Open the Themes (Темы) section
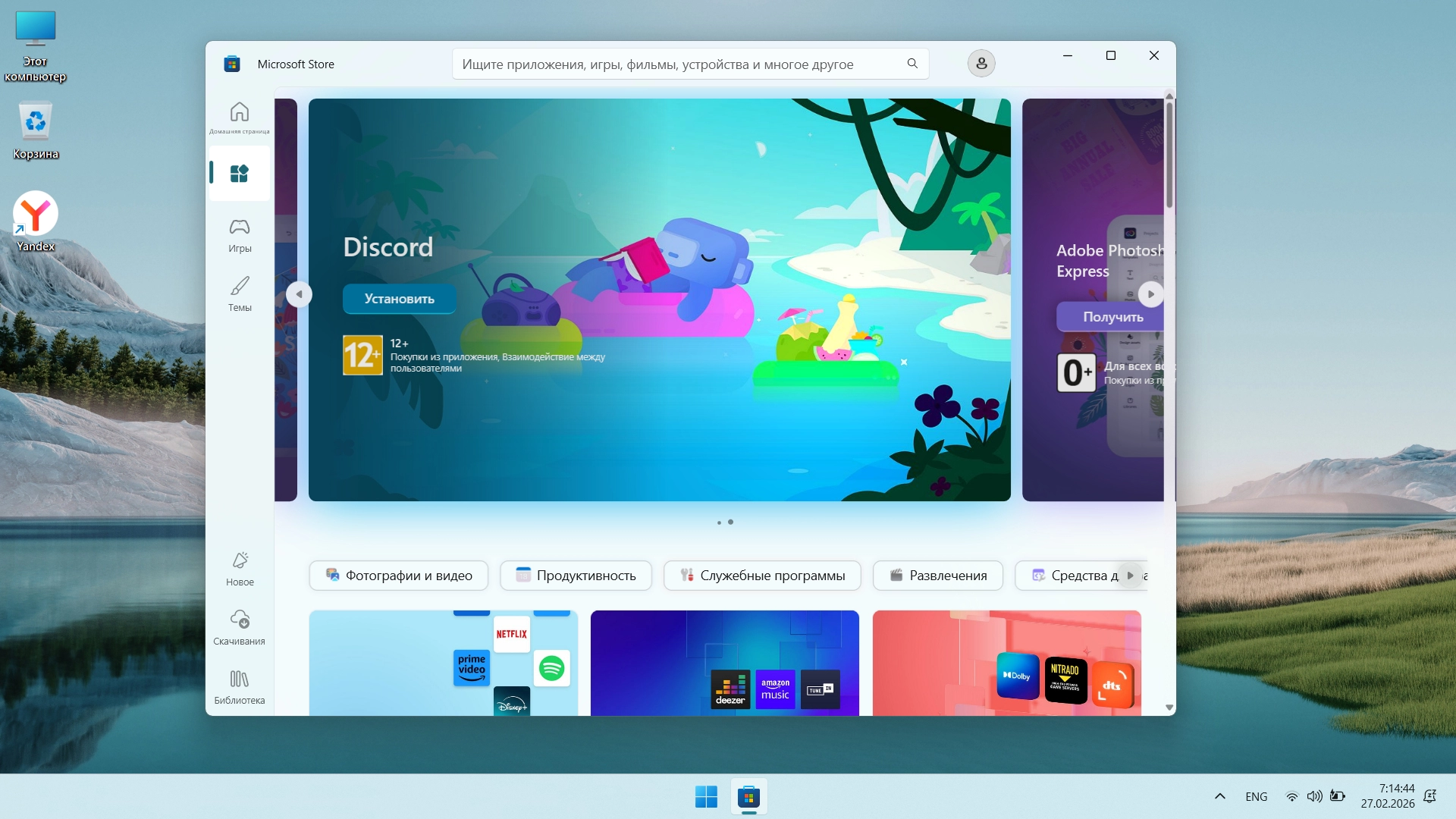 coord(240,293)
